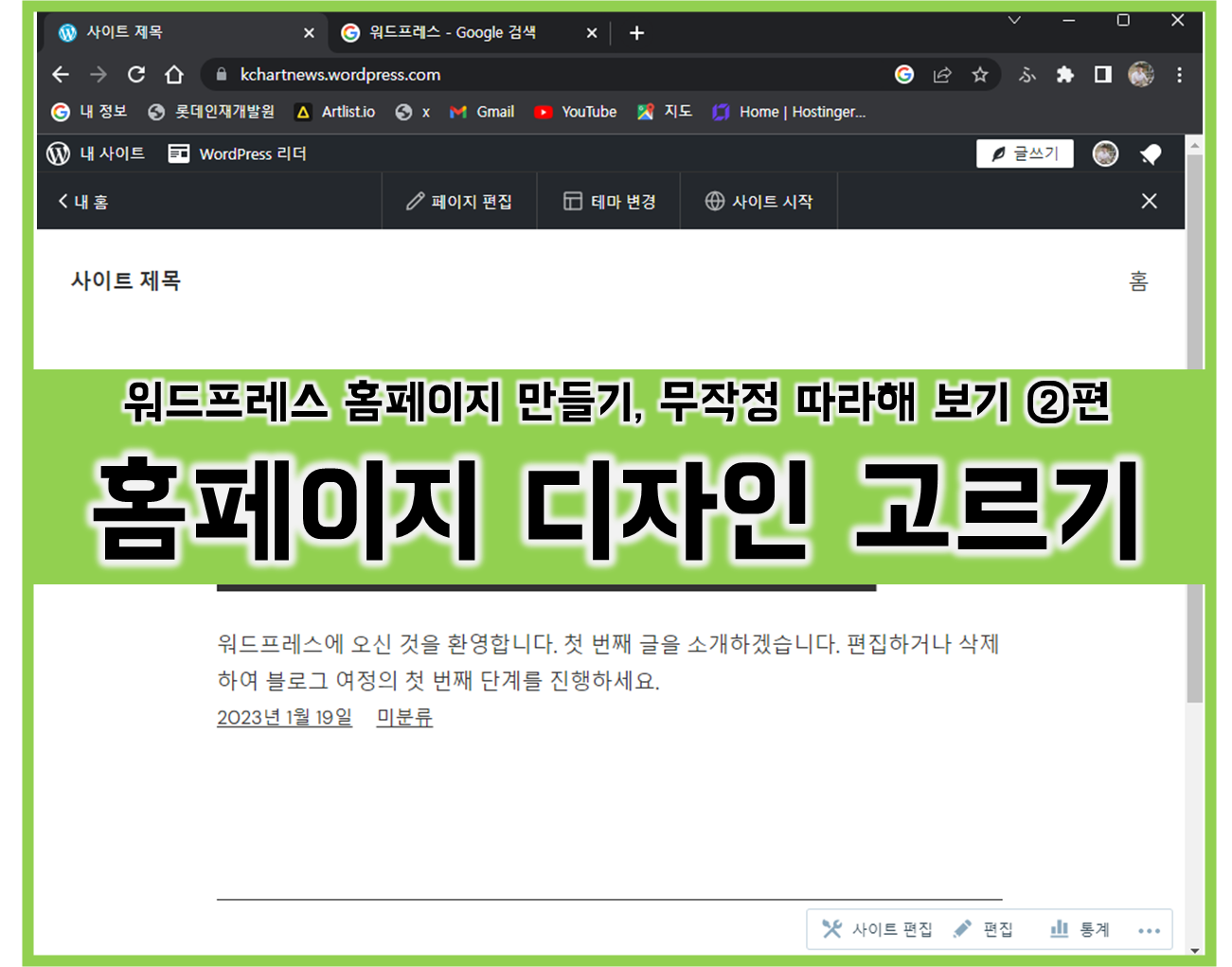Open the WordPress notifications bell
Screen dimensions: 1232x967
pyautogui.click(x=1151, y=153)
